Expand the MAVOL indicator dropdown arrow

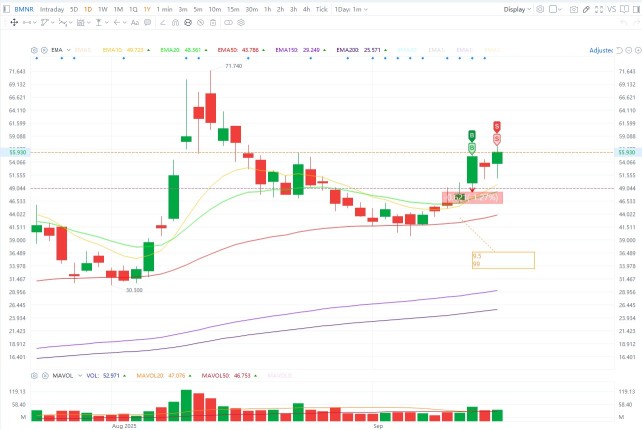80,376
